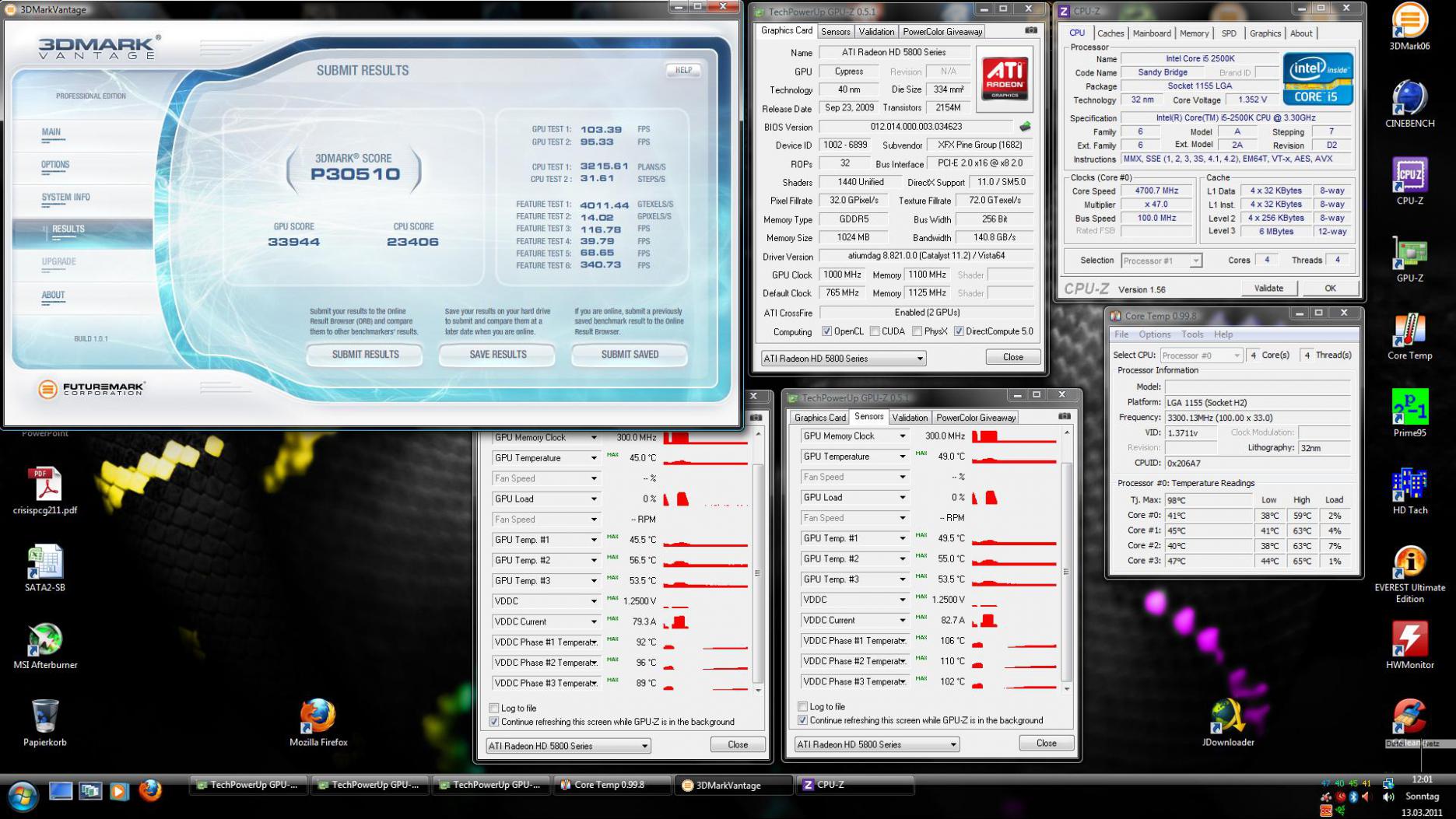Click the SUBMIT SAVED button
1456x819 pixels.
click(x=630, y=355)
